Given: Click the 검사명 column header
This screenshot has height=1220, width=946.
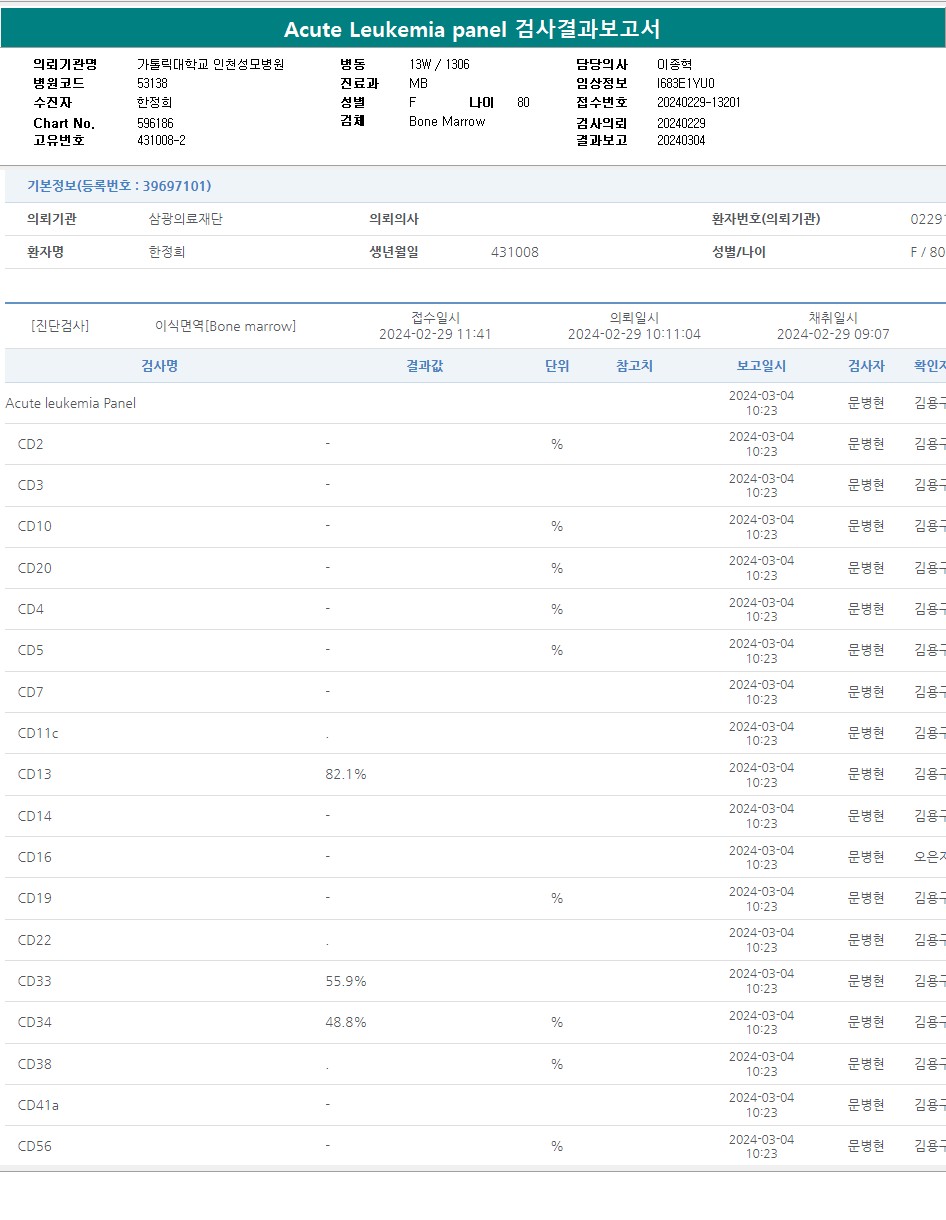Looking at the screenshot, I should pos(159,366).
